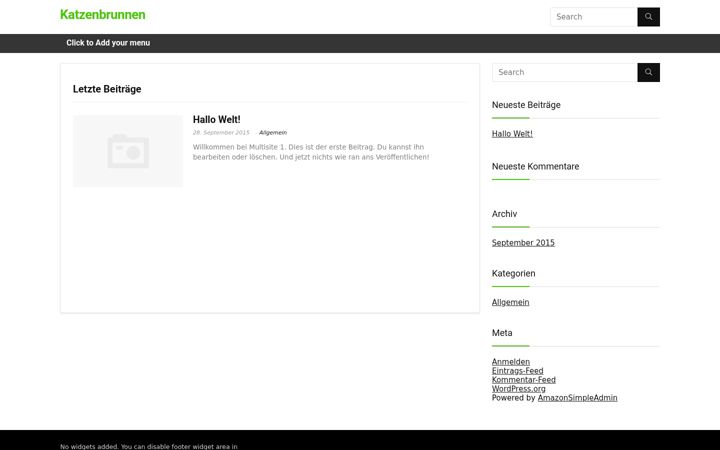Click 'Click to Add your menu'
Image resolution: width=720 pixels, height=450 pixels.
pos(108,43)
